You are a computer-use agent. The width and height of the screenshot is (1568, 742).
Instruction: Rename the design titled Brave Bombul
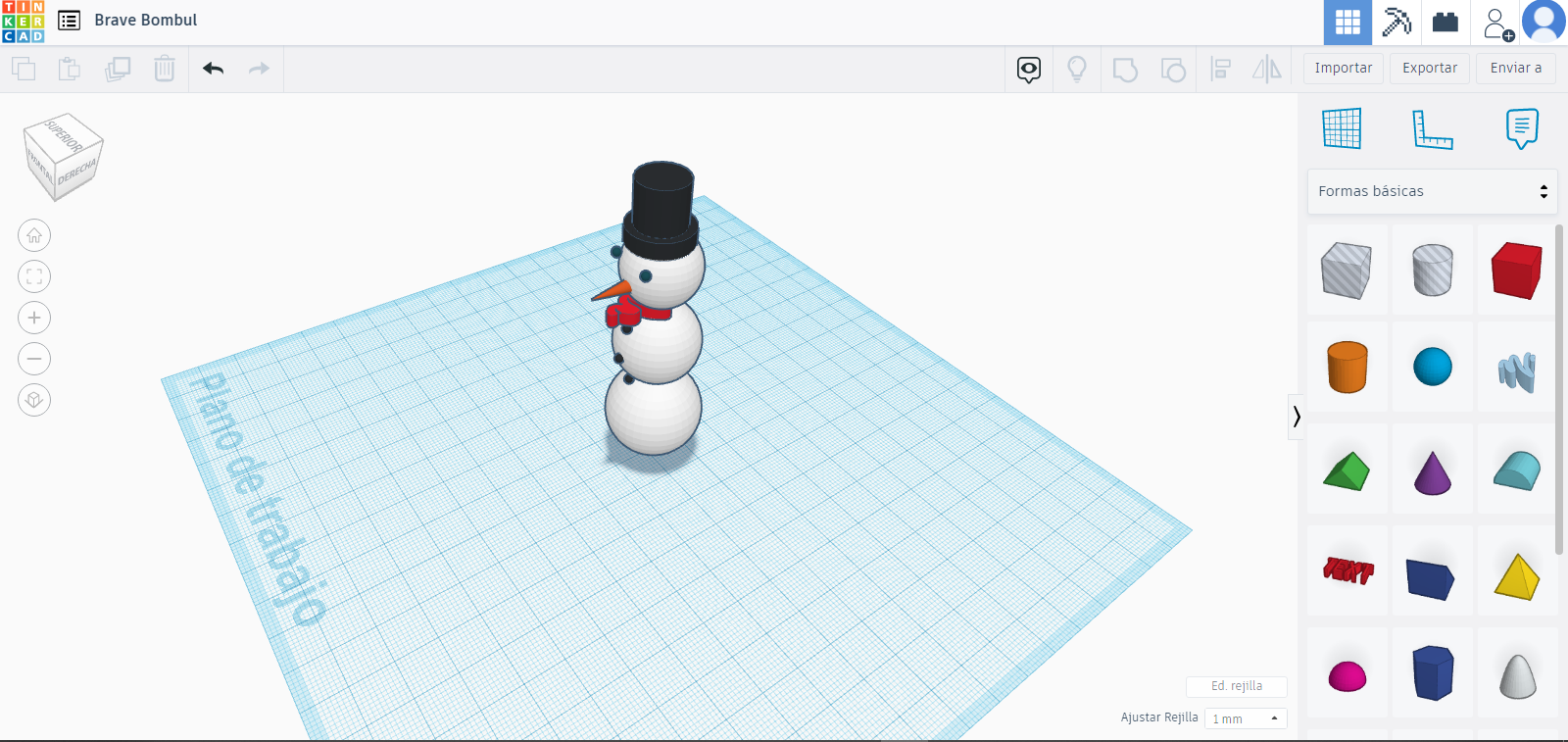146,20
